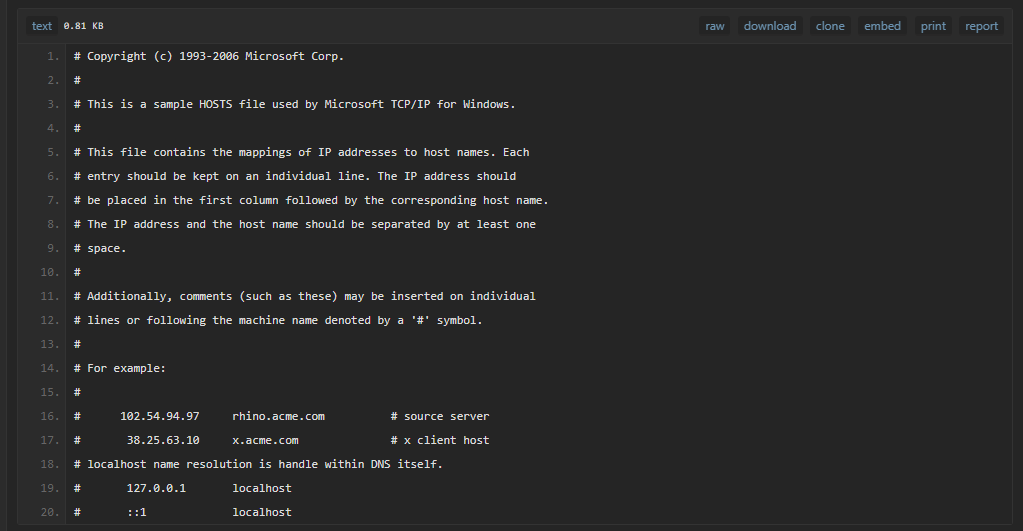Image resolution: width=1023 pixels, height=531 pixels.
Task: Click the x.acme.com host entry
Action: coord(265,440)
